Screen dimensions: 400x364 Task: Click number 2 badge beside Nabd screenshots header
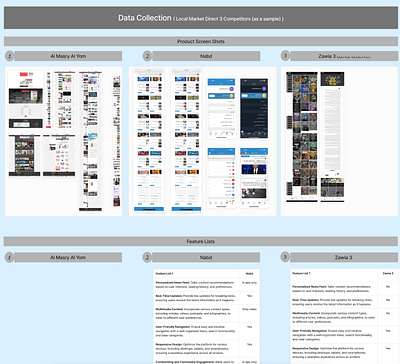click(147, 56)
